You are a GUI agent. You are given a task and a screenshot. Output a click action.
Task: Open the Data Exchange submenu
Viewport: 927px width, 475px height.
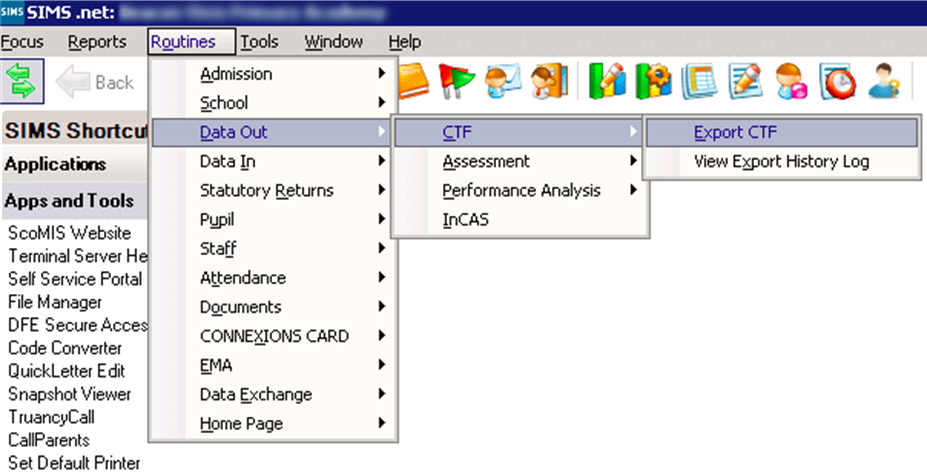pos(272,394)
